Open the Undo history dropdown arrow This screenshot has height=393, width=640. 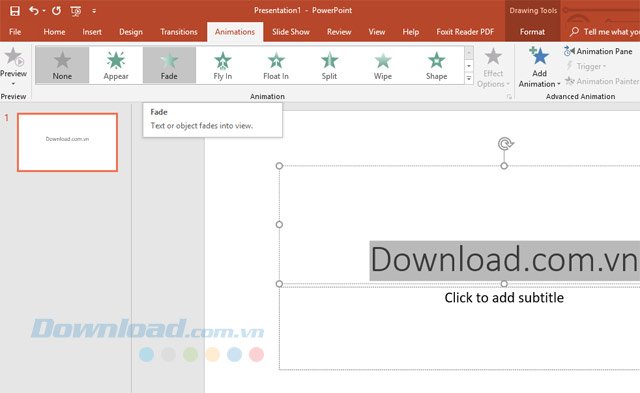44,11
